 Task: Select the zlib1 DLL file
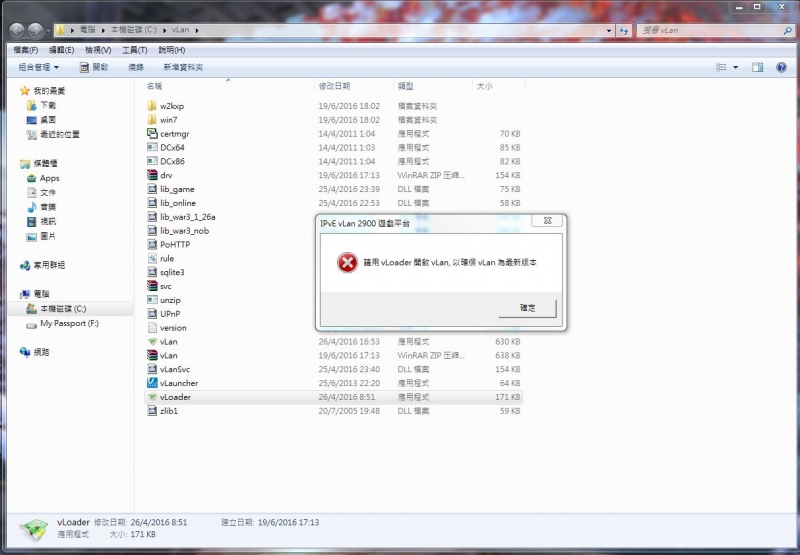pyautogui.click(x=168, y=411)
